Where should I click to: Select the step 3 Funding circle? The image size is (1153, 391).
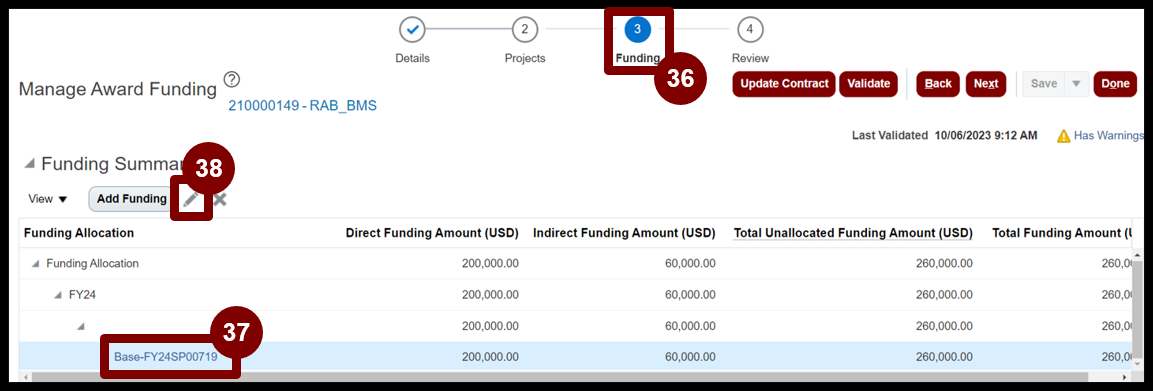637,30
